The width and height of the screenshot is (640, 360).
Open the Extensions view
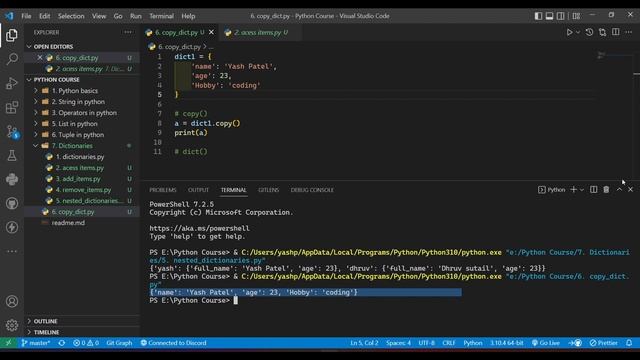pos(12,107)
